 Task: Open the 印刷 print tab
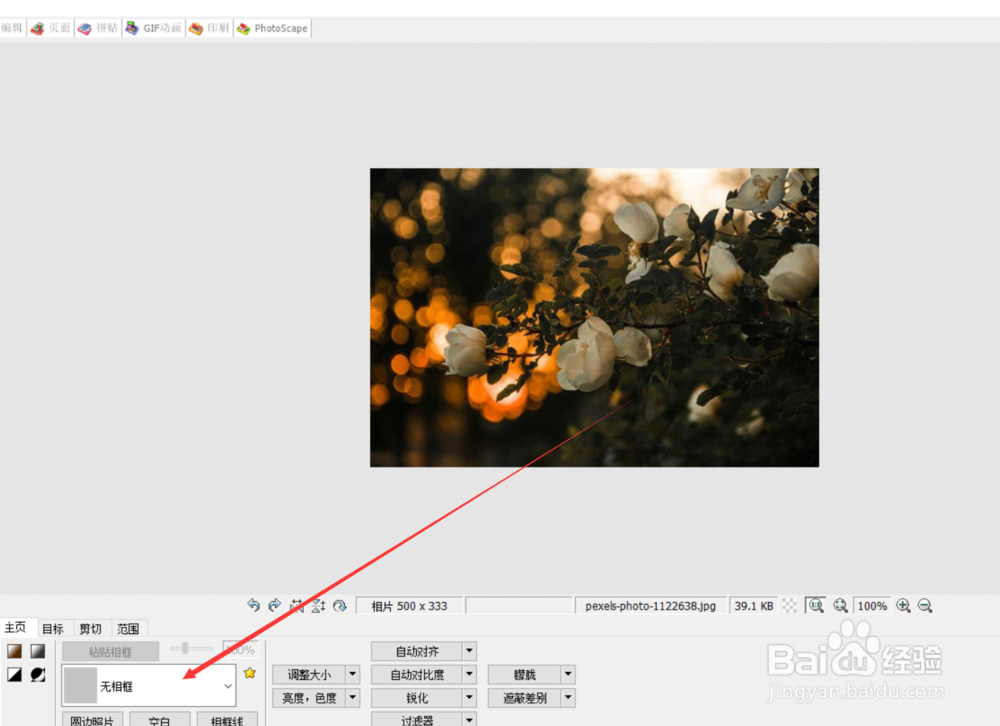tap(210, 28)
